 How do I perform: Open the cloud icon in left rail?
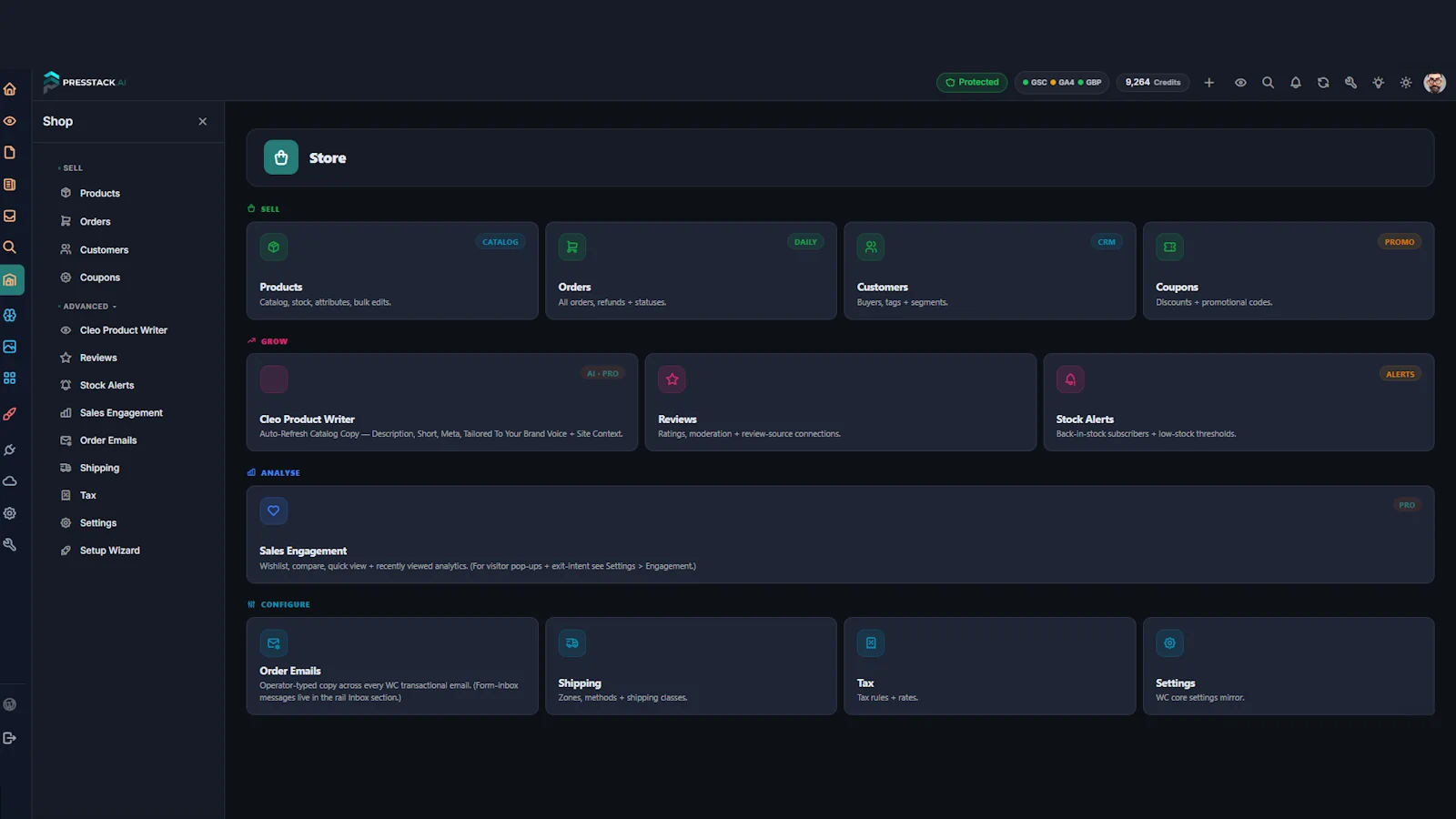pos(10,481)
